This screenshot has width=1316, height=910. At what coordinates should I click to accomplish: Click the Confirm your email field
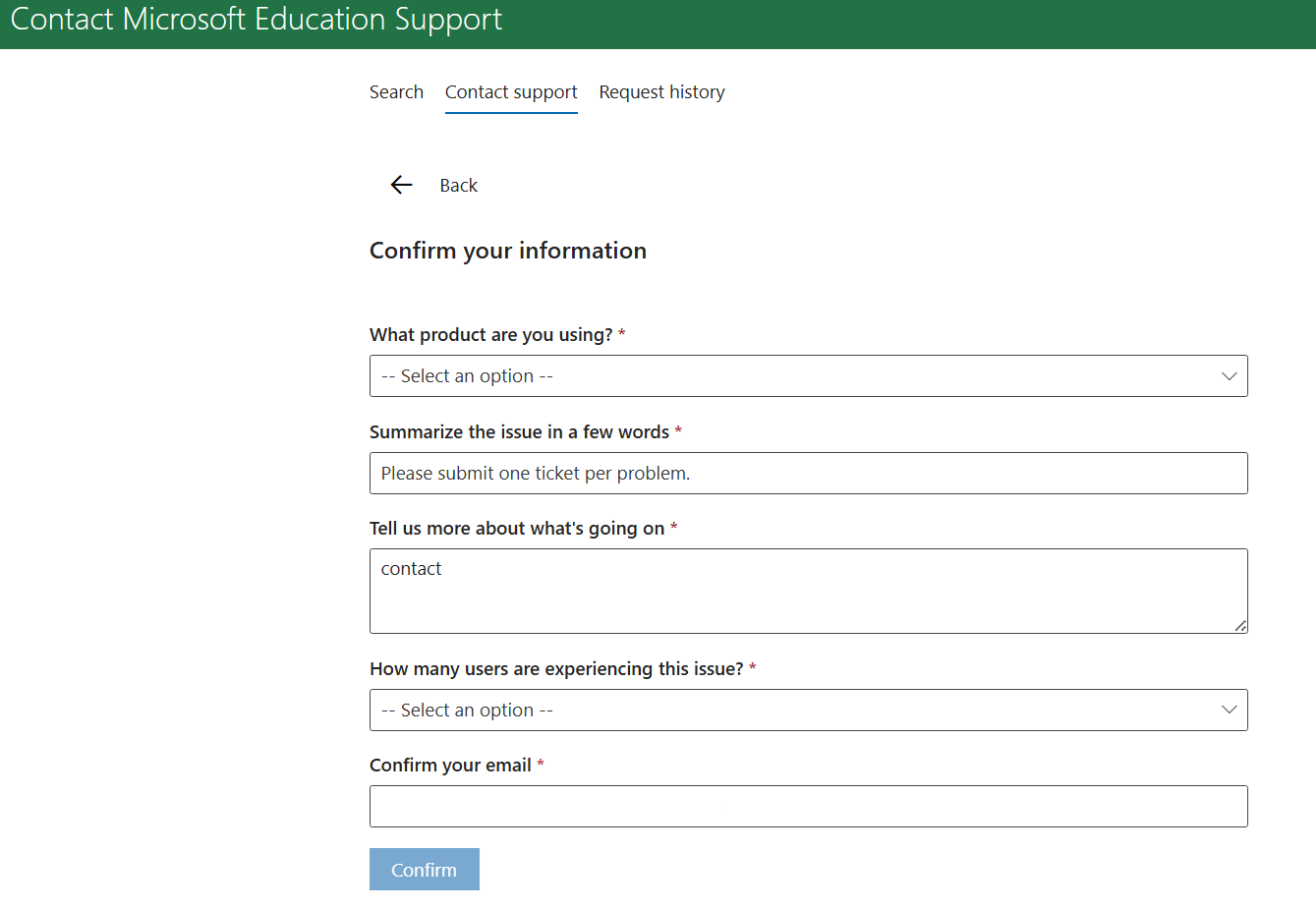tap(808, 806)
